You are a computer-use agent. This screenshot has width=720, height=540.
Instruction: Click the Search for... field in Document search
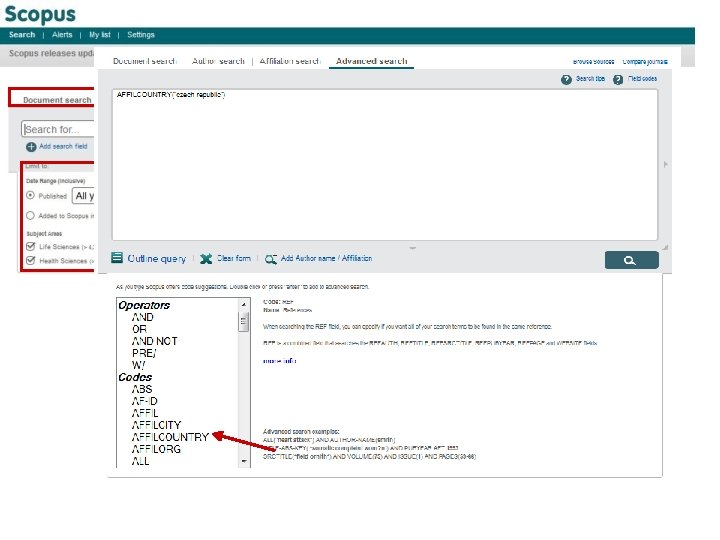[x=58, y=129]
